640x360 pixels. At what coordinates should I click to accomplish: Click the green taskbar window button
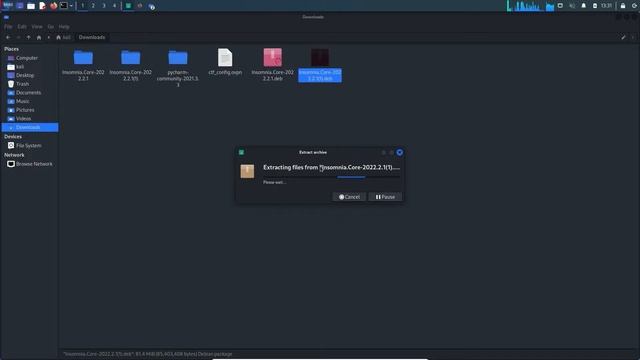click(x=128, y=6)
